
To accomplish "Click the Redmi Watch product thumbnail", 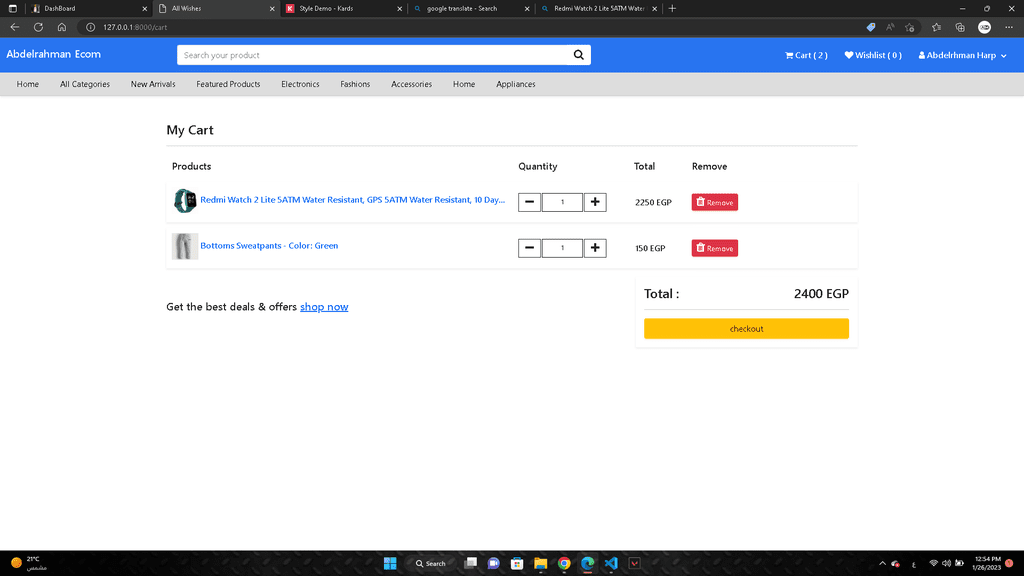I will point(185,200).
